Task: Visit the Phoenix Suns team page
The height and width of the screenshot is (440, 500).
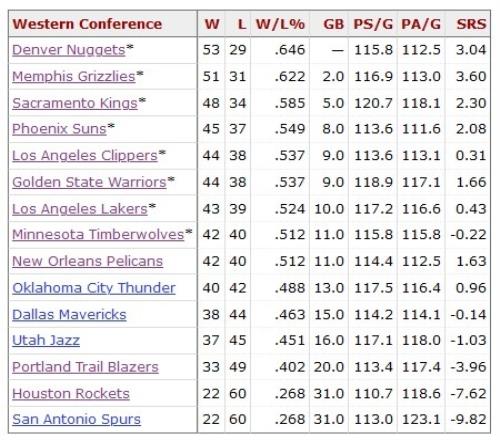Action: (59, 129)
